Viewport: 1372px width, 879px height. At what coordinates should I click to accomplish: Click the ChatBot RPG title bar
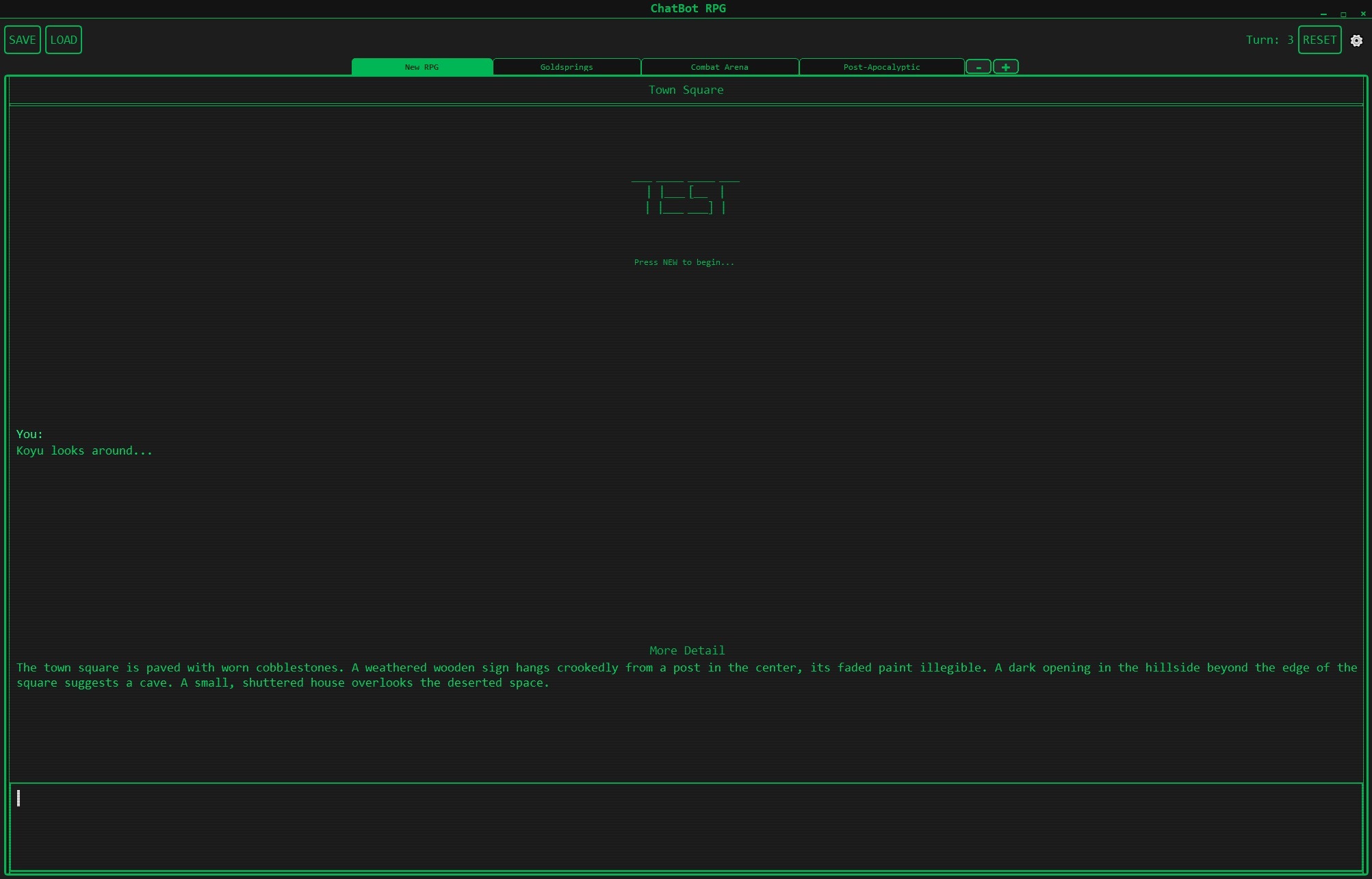[x=687, y=8]
